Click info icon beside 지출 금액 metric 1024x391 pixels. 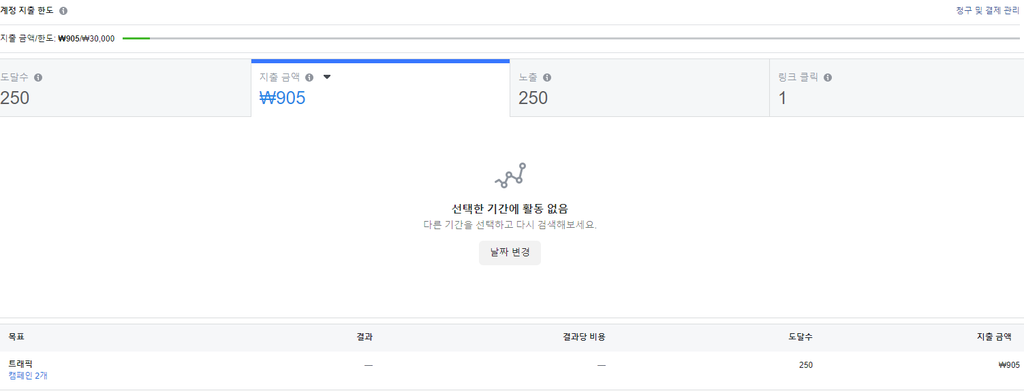(x=310, y=78)
